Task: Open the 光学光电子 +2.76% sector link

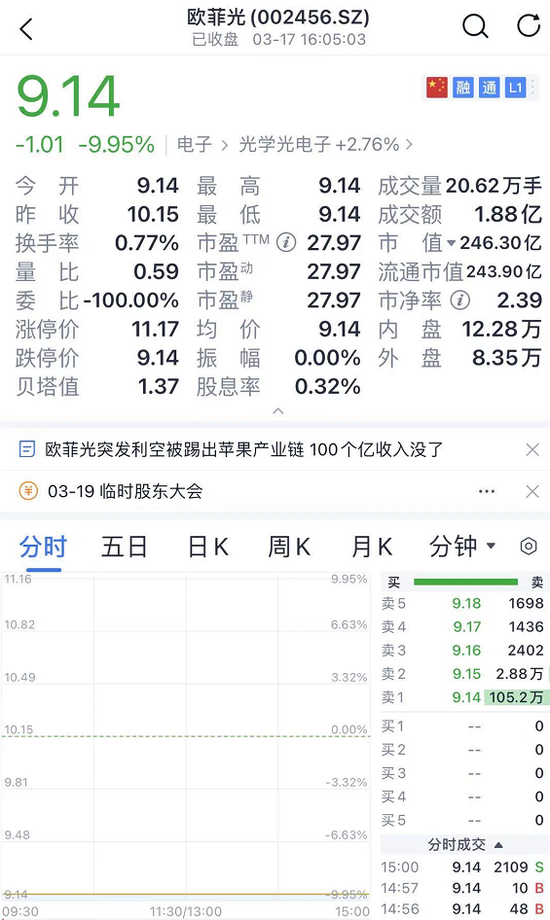Action: point(319,144)
